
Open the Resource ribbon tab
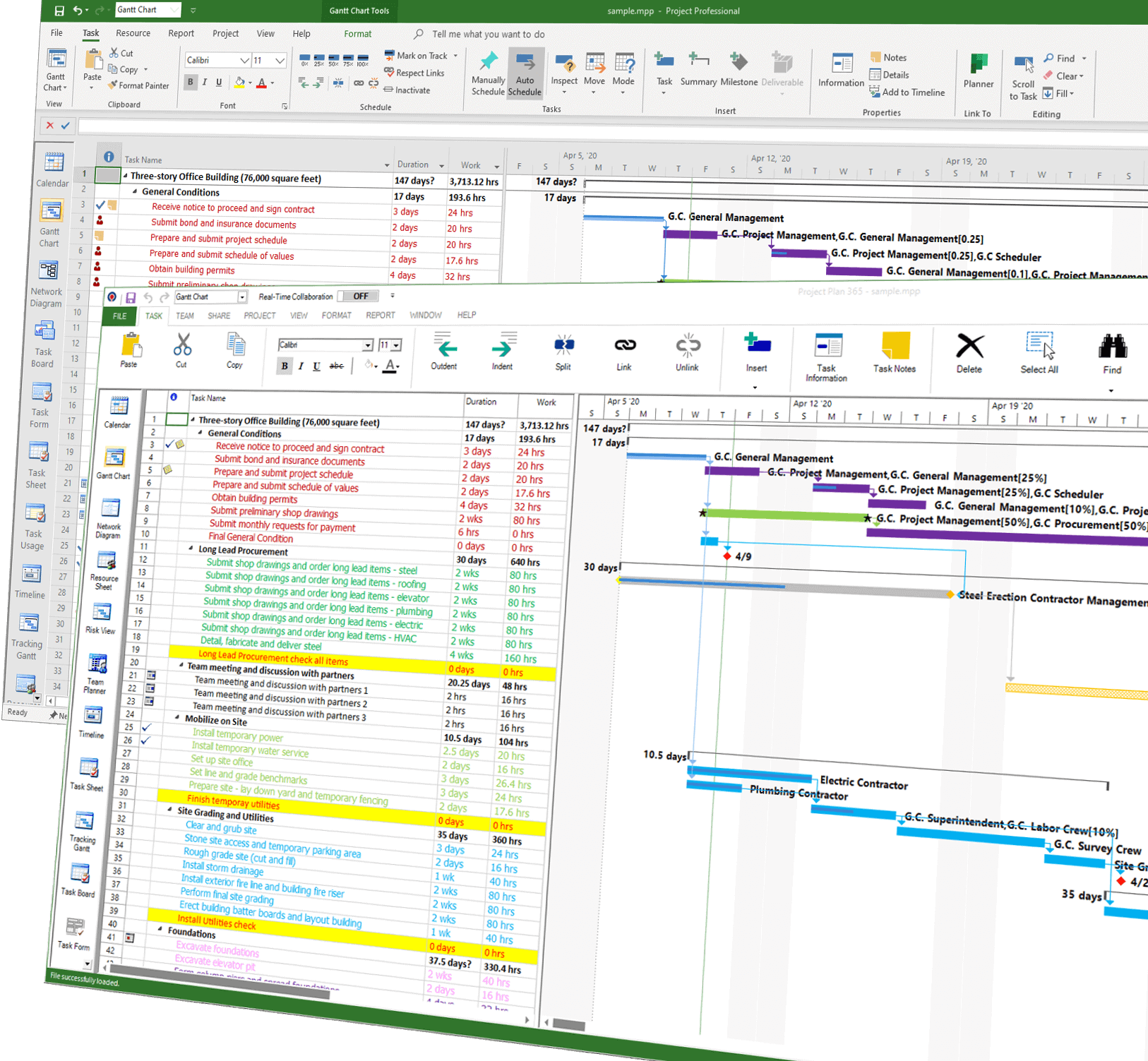tap(133, 33)
